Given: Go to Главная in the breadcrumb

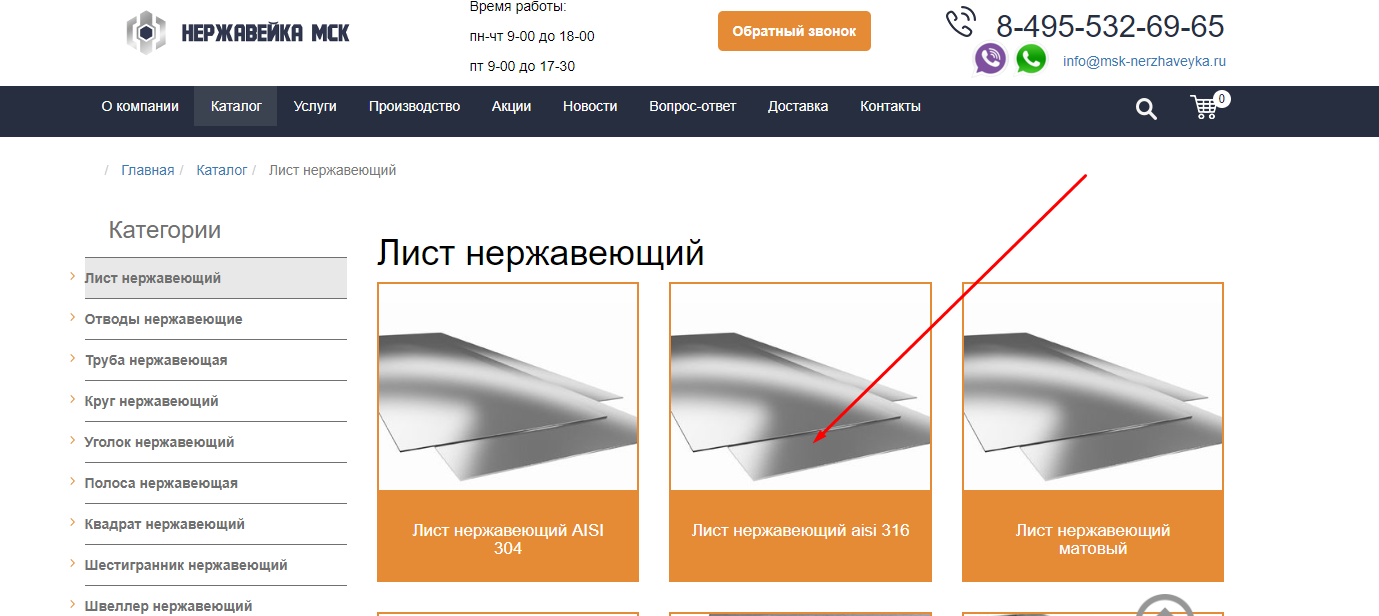Looking at the screenshot, I should click(x=148, y=170).
